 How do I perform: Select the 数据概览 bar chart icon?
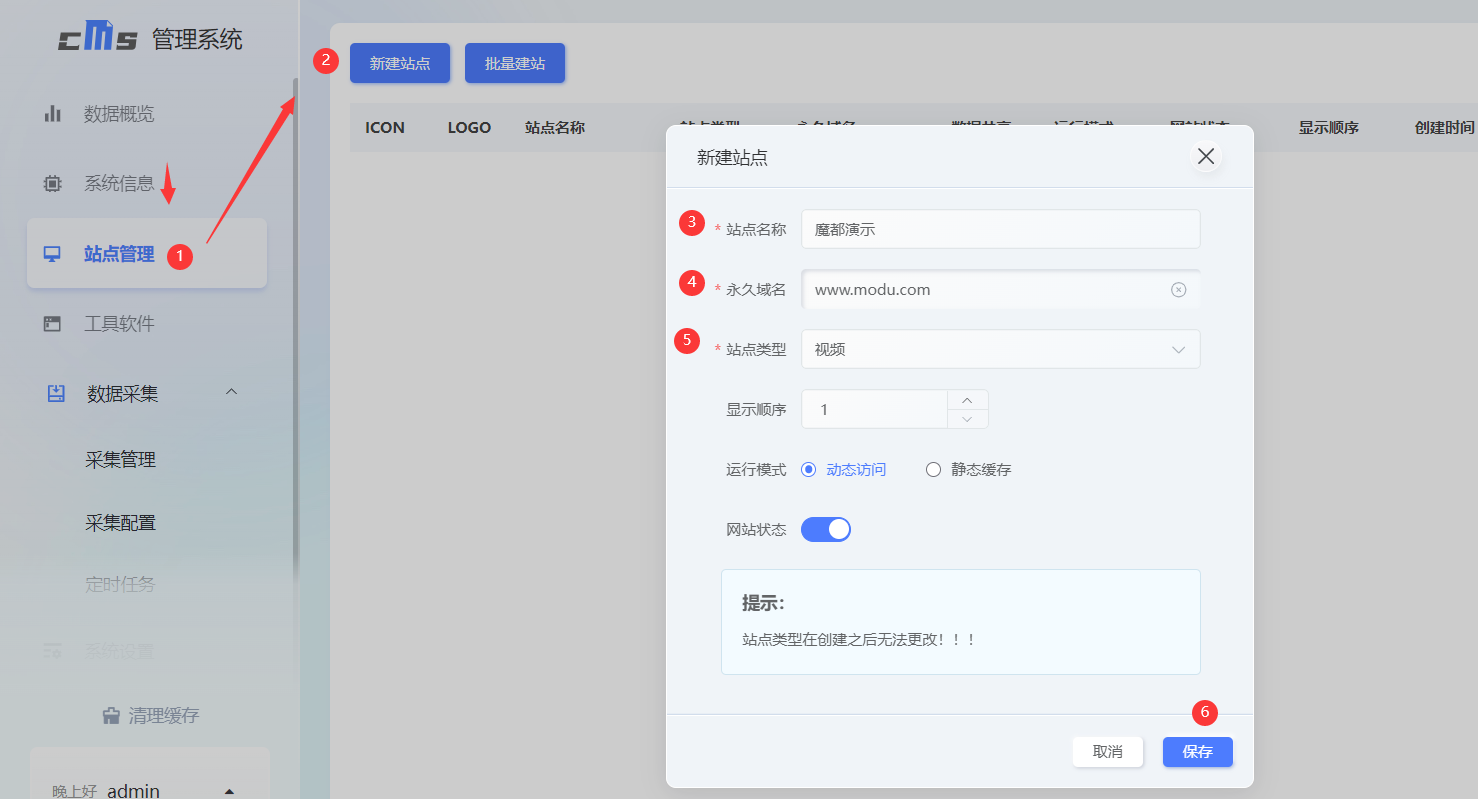[52, 113]
